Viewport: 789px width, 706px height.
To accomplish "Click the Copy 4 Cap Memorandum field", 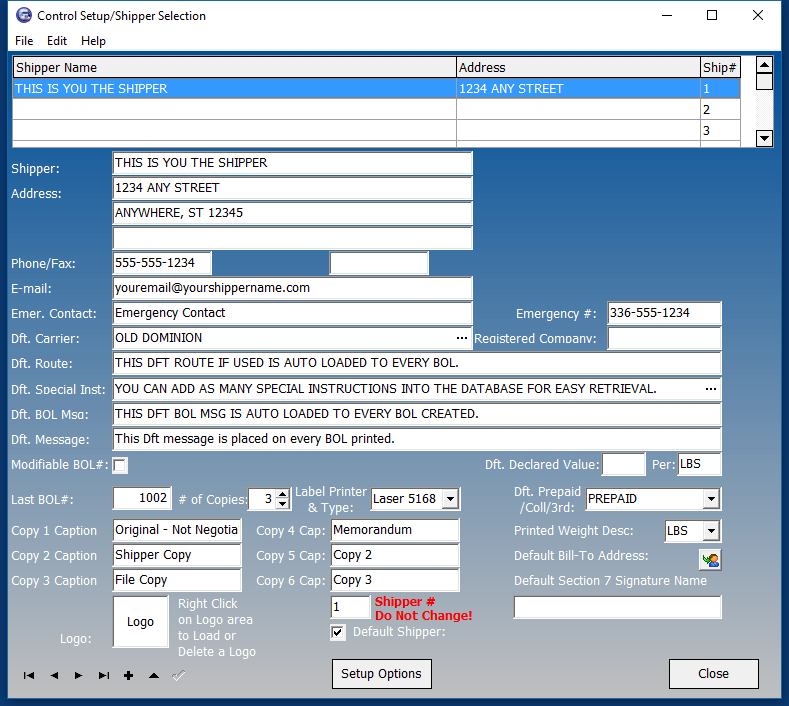I will [395, 530].
